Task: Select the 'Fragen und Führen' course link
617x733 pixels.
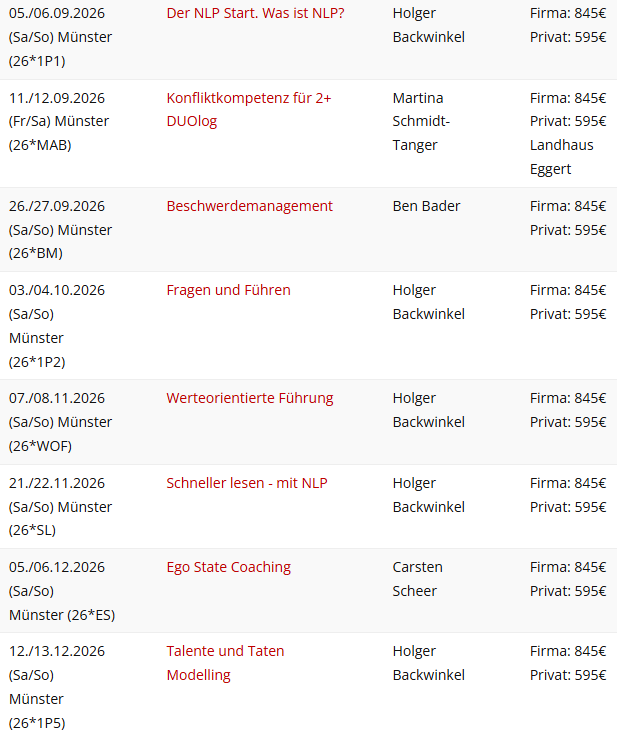Action: pyautogui.click(x=228, y=290)
